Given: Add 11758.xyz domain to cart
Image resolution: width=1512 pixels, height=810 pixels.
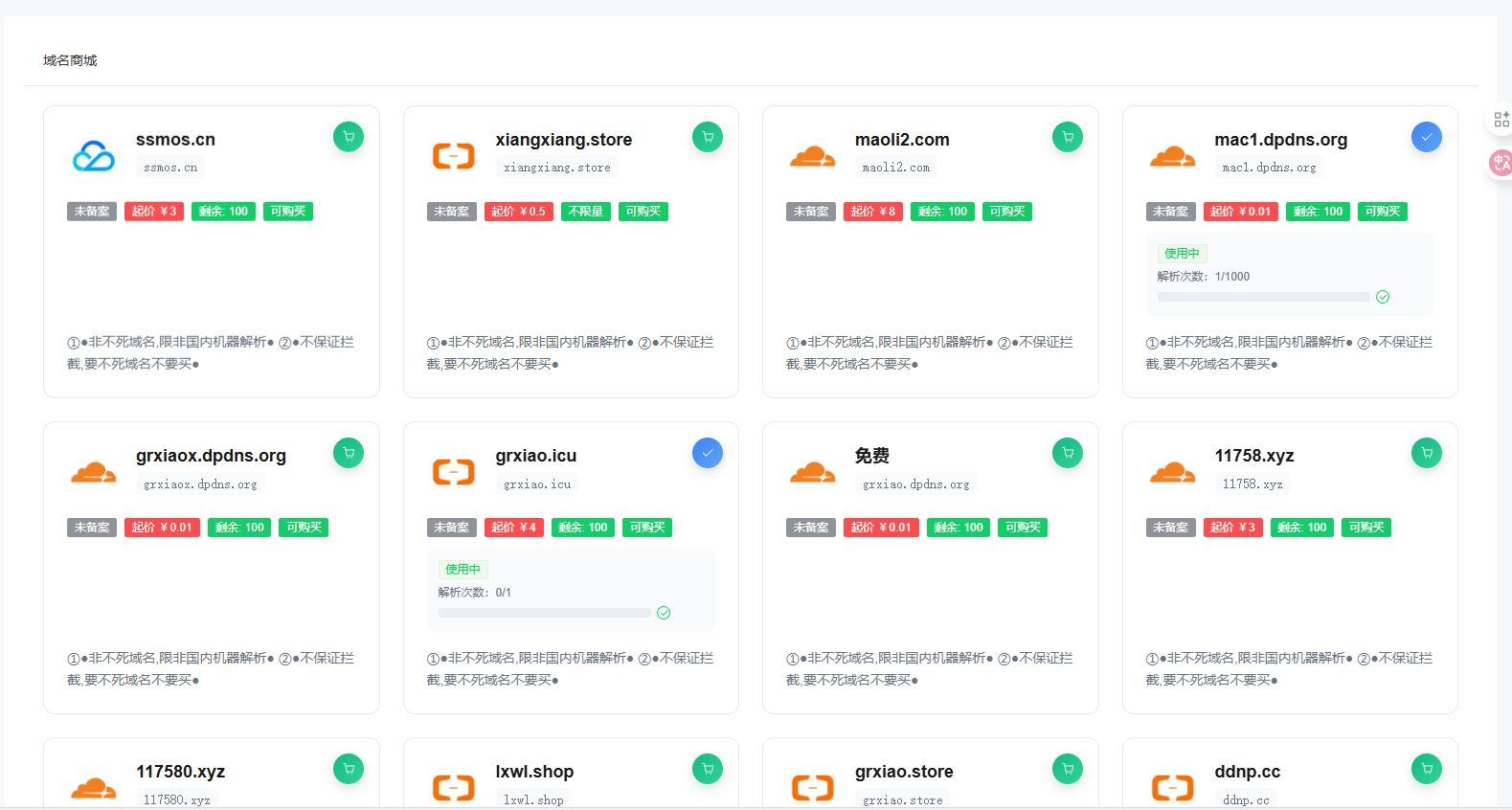Looking at the screenshot, I should click(1426, 453).
